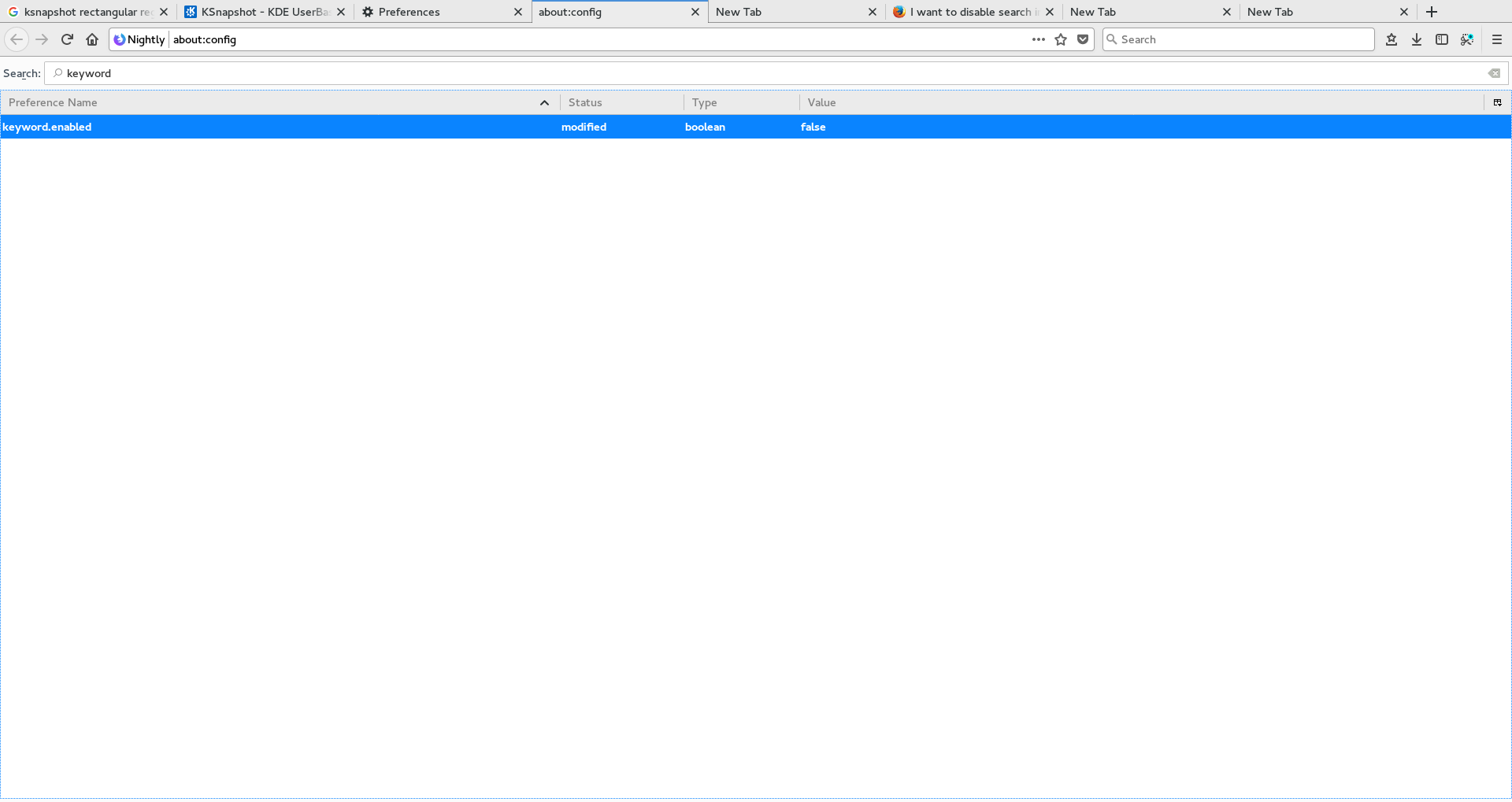This screenshot has height=802, width=1512.
Task: Go forward using the forward arrow
Action: click(x=42, y=39)
